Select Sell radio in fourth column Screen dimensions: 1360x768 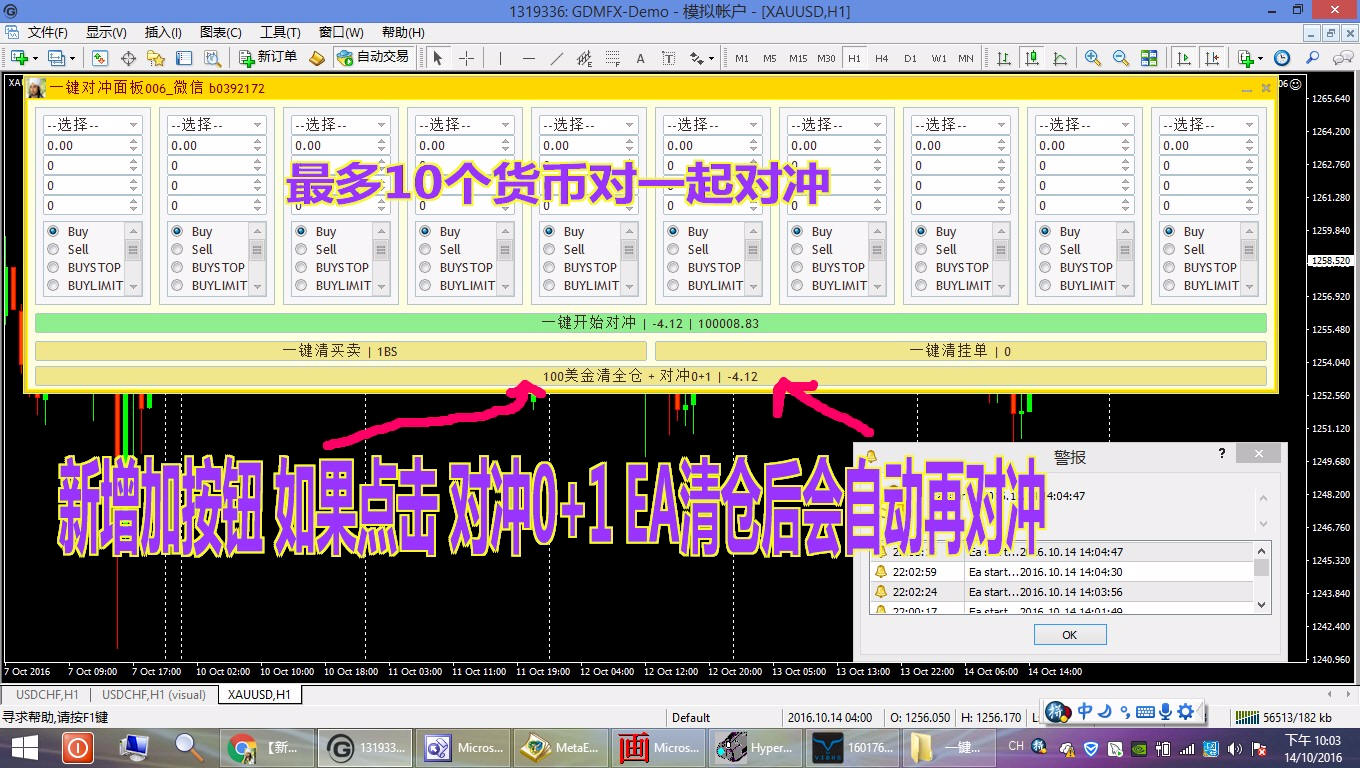[425, 249]
